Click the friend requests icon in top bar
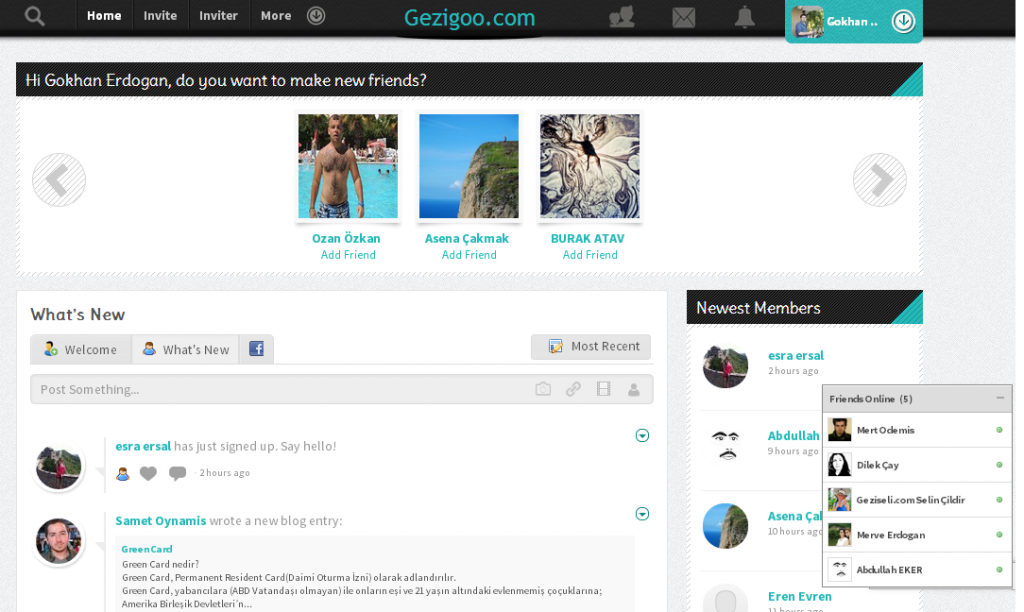1024x612 pixels. [x=622, y=16]
